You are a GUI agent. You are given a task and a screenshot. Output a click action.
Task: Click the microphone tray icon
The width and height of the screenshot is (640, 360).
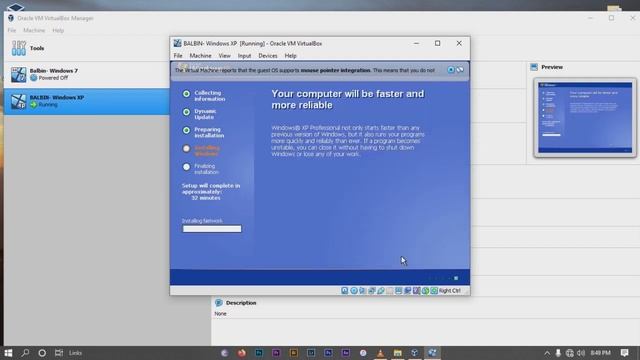pos(558,353)
